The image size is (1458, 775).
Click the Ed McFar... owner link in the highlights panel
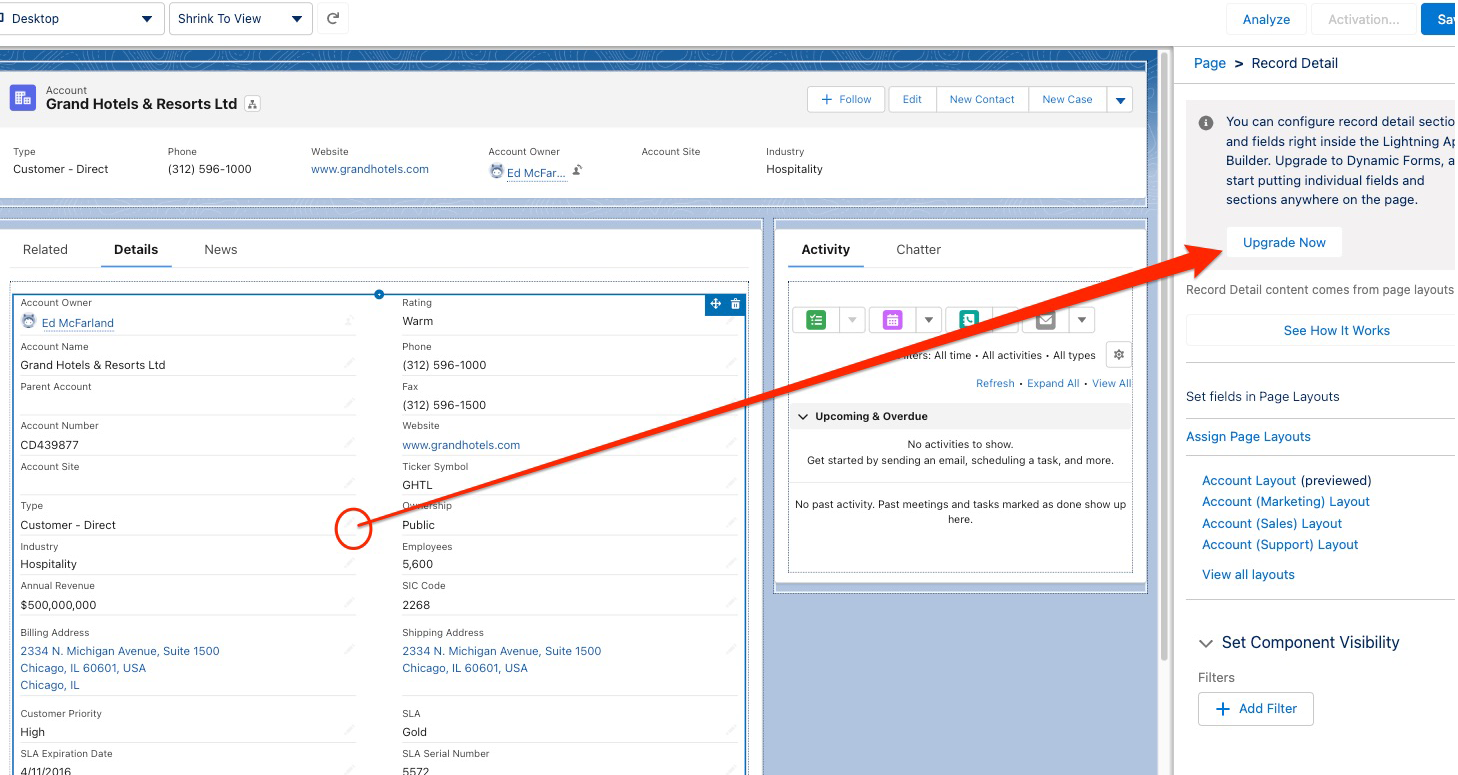[537, 173]
